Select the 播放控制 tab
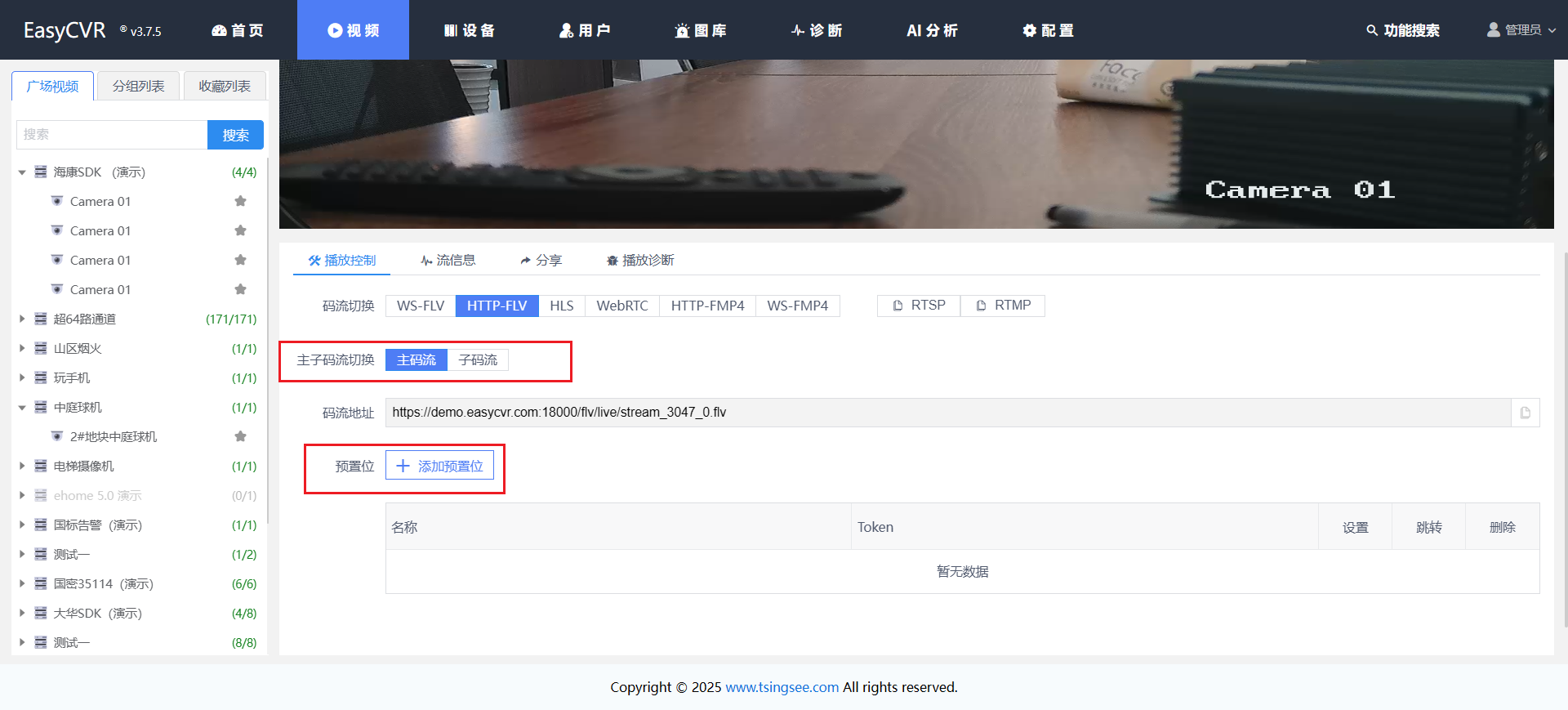 pos(342,260)
